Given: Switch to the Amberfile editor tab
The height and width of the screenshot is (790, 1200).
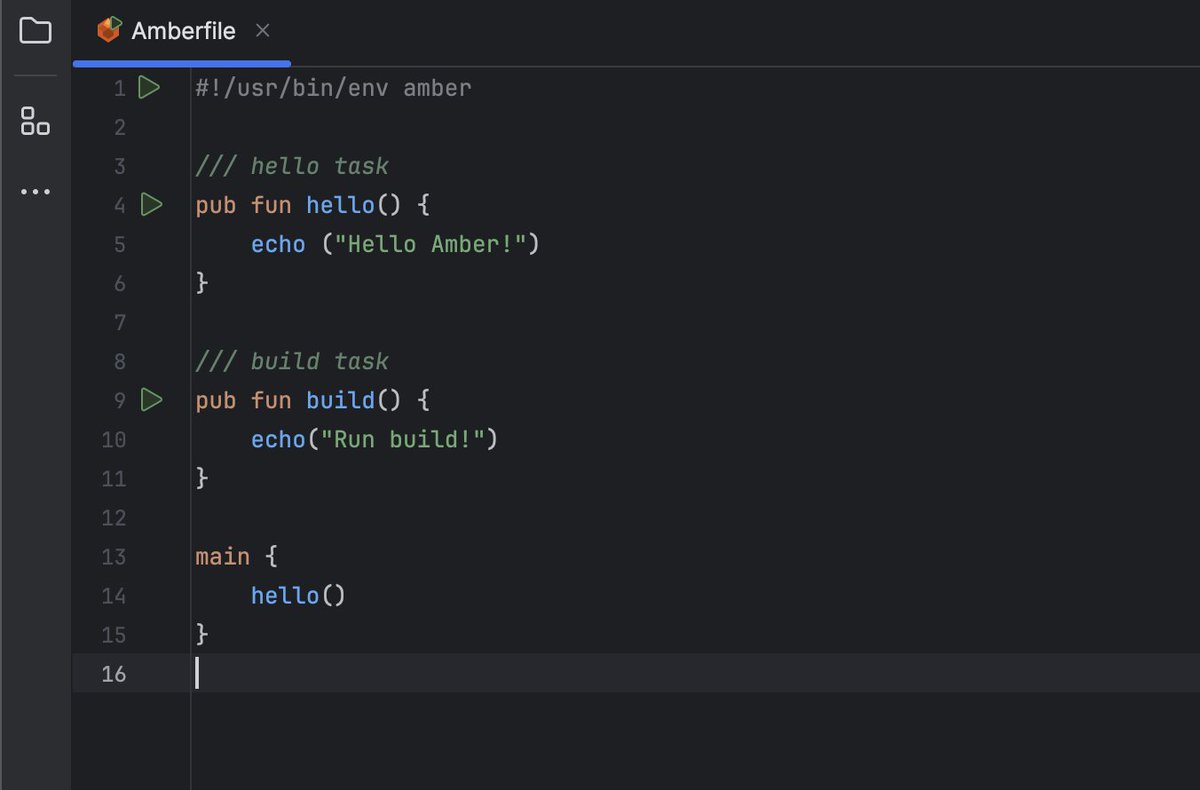Looking at the screenshot, I should pyautogui.click(x=183, y=31).
